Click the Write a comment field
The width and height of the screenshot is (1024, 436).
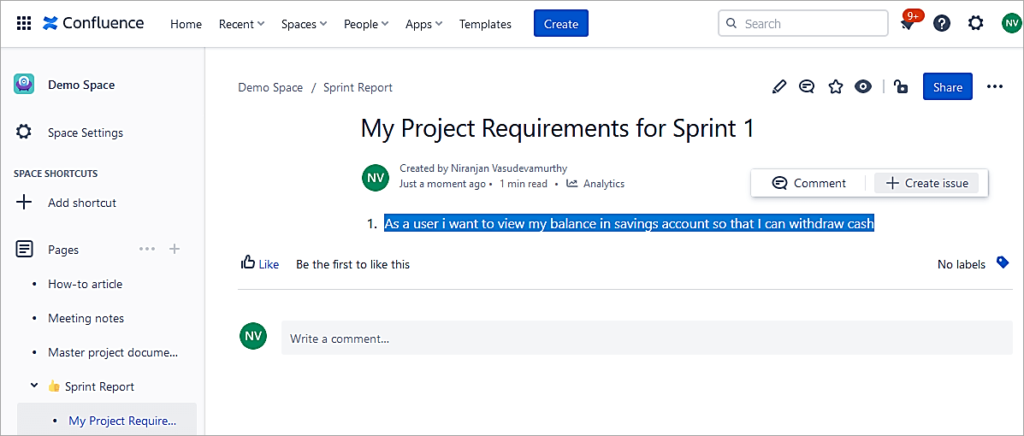tap(647, 338)
